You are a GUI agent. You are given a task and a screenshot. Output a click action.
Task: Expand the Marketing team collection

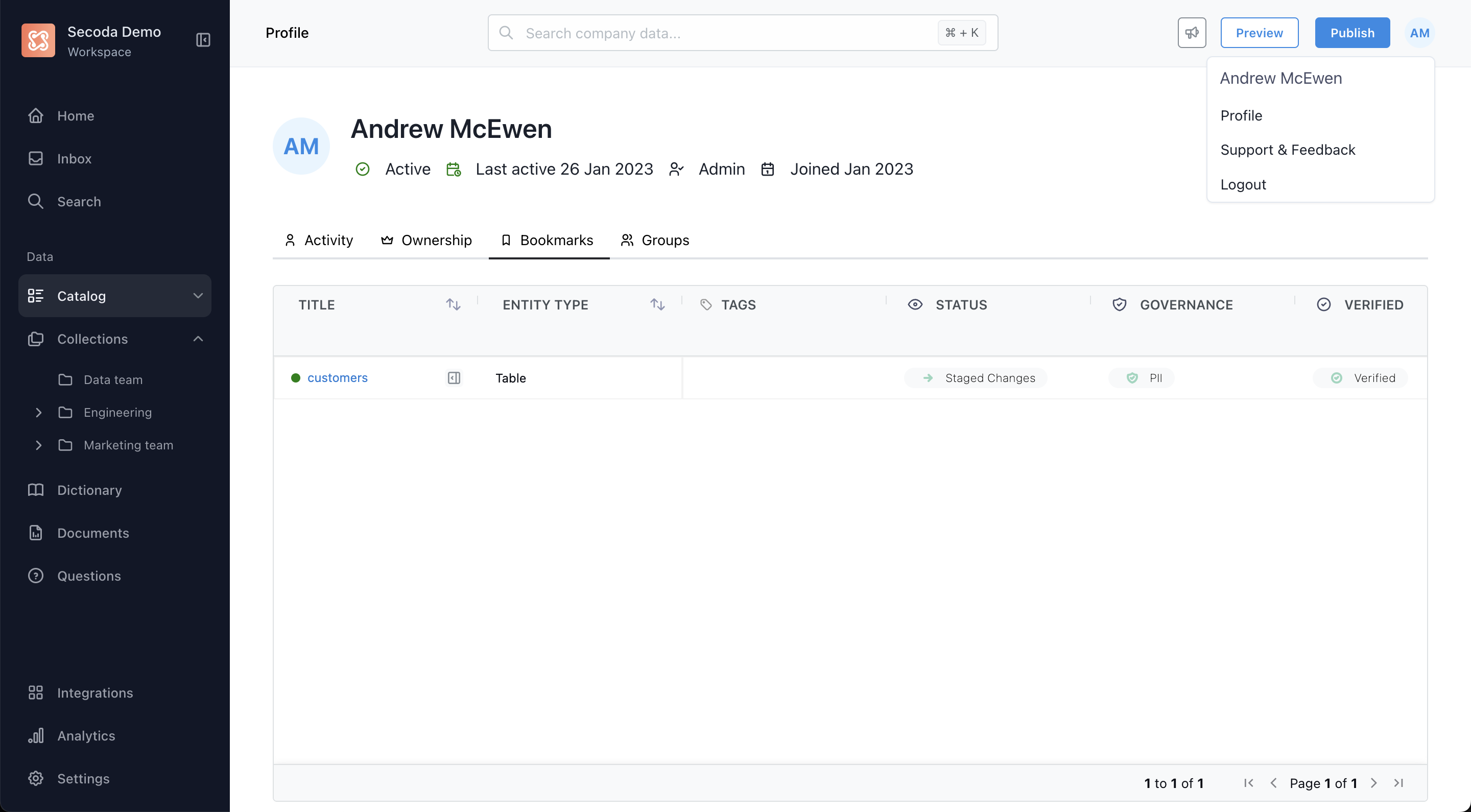point(39,445)
